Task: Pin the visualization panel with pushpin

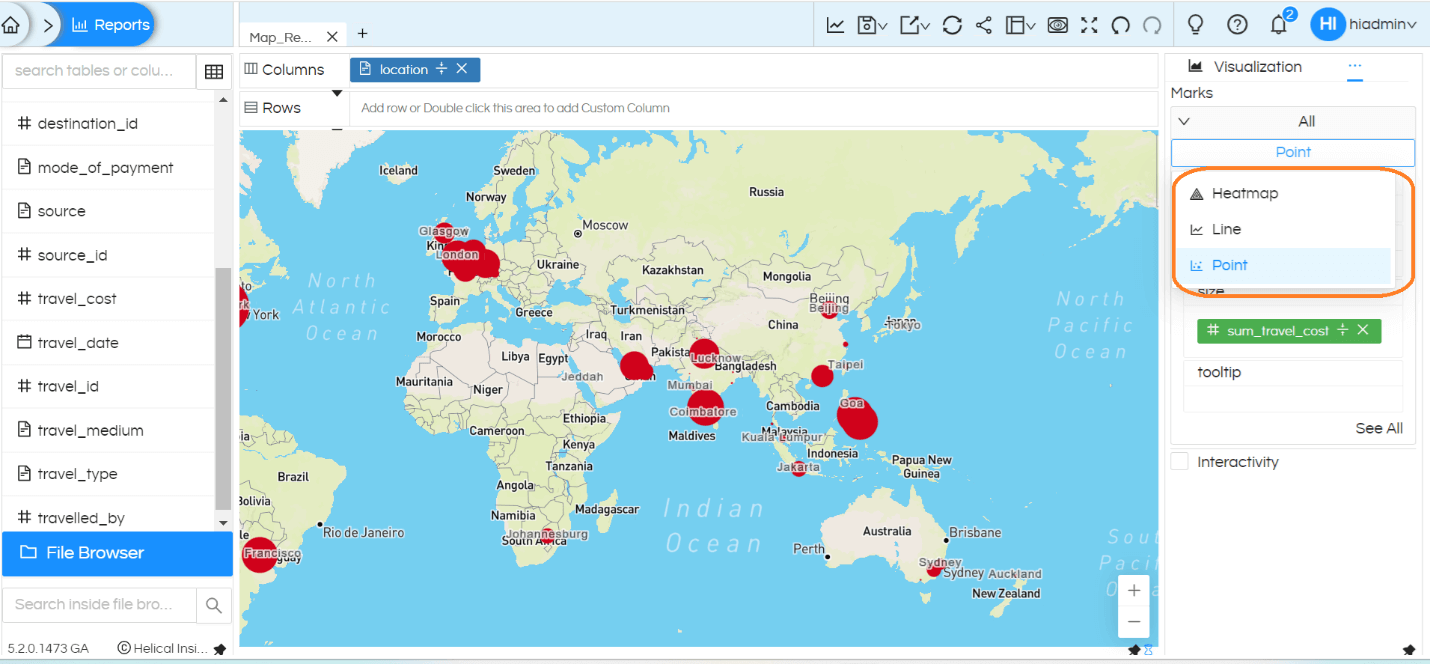Action: click(1409, 650)
